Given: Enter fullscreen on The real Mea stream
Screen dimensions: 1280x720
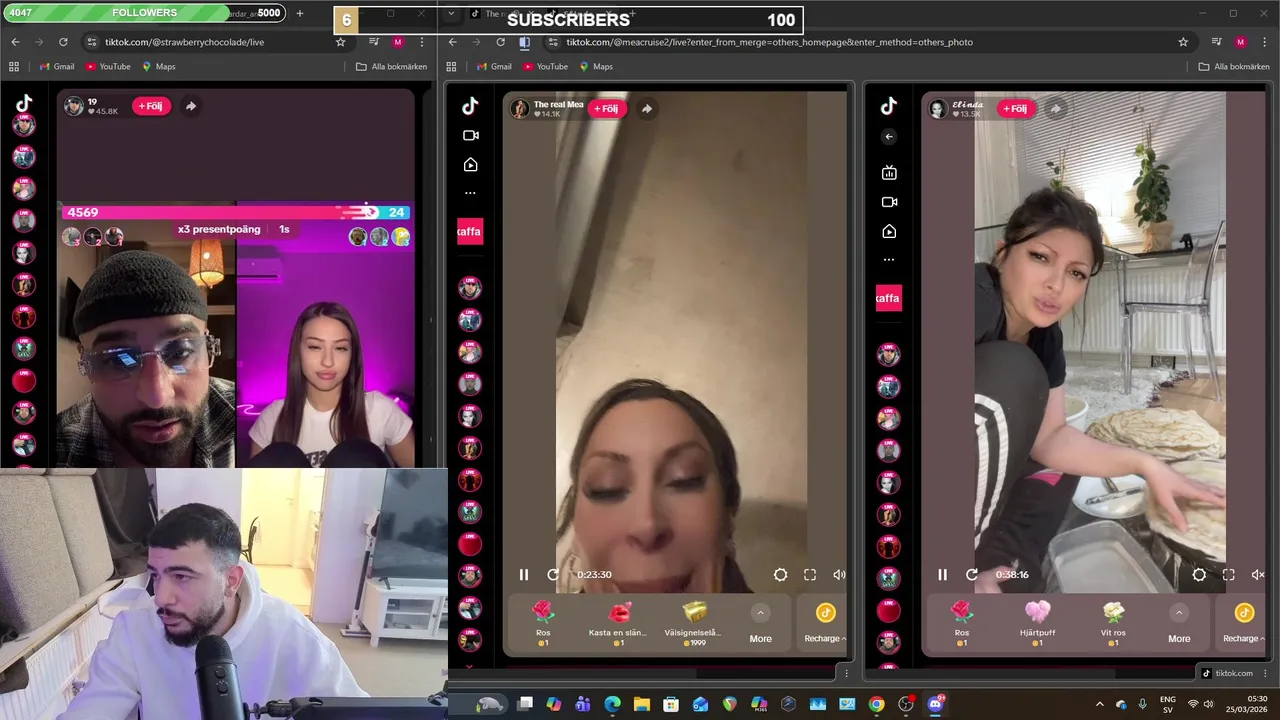Looking at the screenshot, I should click(x=810, y=574).
